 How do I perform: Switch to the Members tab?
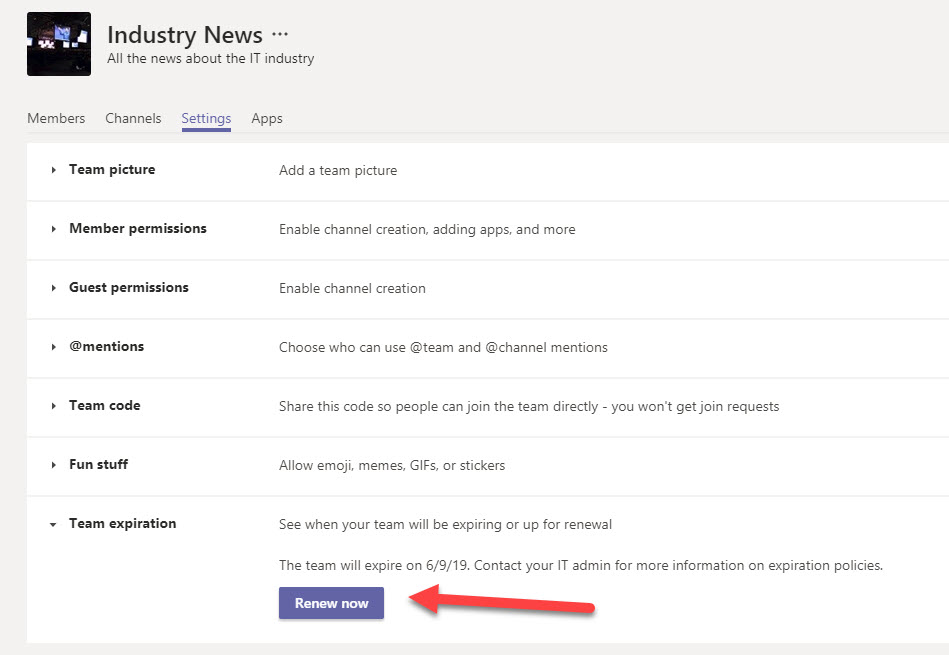pos(56,118)
